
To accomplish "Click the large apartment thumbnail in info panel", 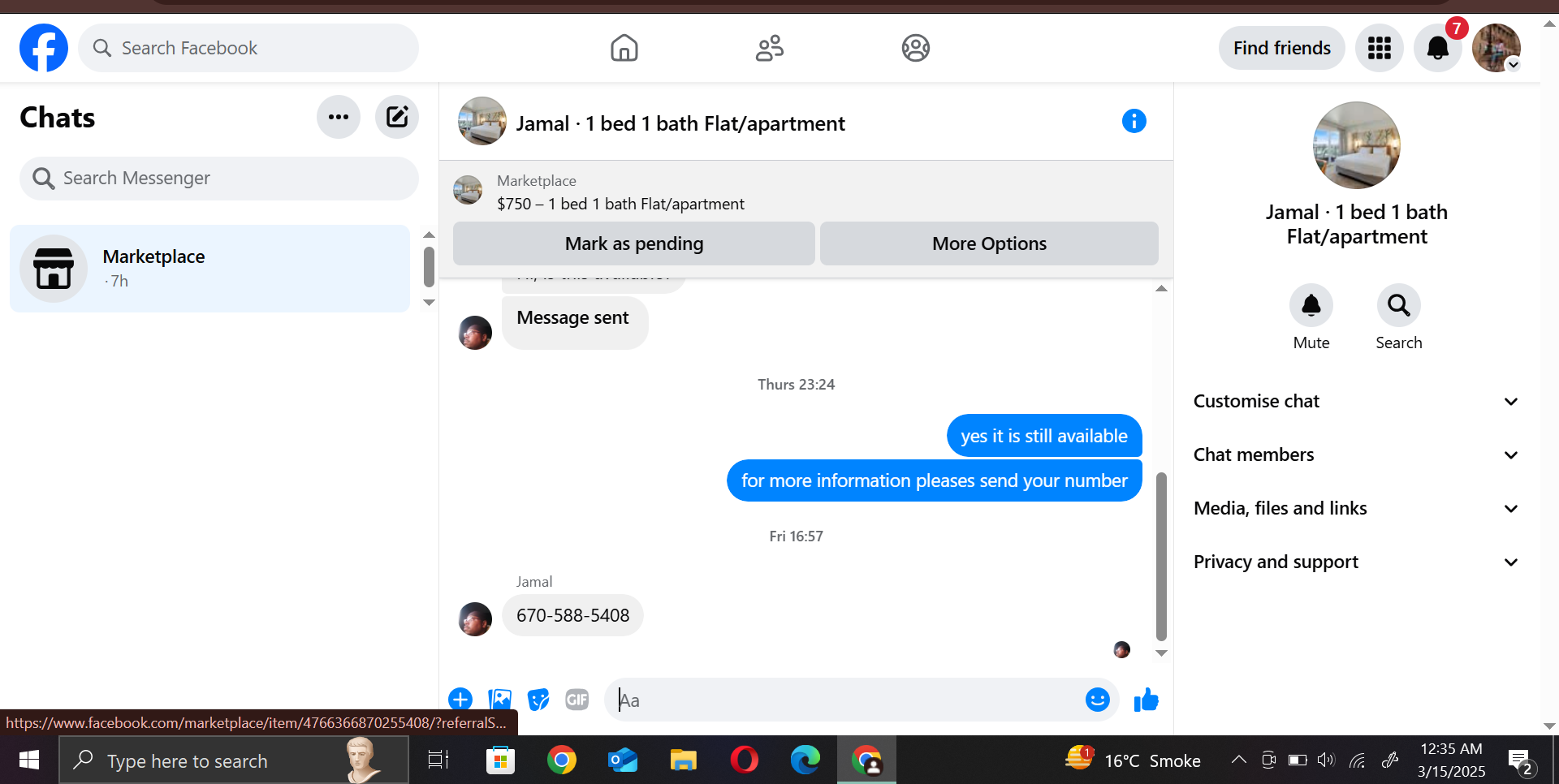I will click(1356, 145).
